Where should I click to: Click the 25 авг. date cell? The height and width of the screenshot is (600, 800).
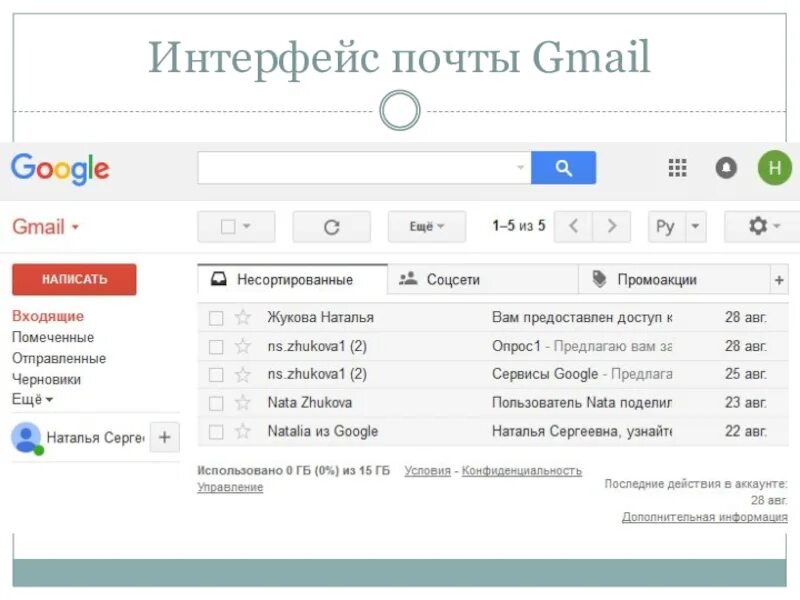(745, 374)
